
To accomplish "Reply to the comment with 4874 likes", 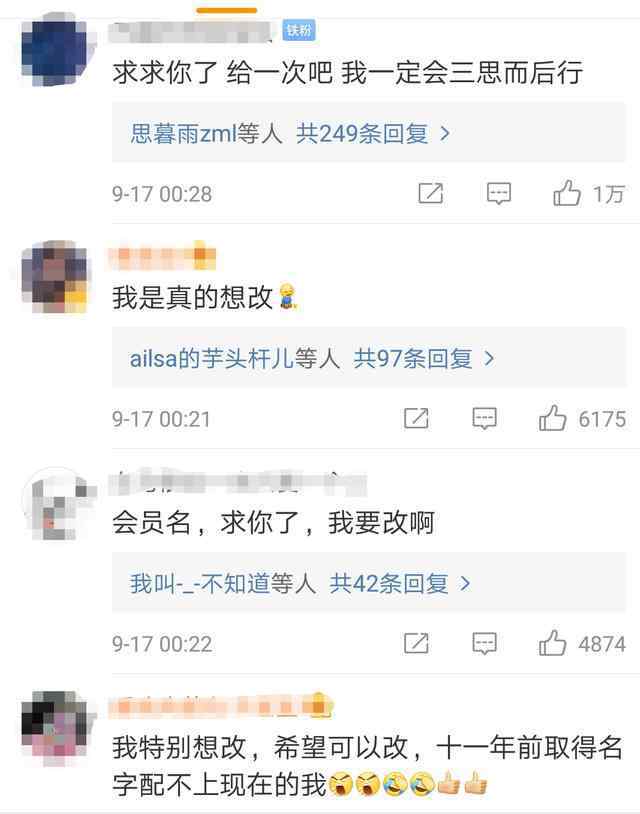I will (x=484, y=644).
